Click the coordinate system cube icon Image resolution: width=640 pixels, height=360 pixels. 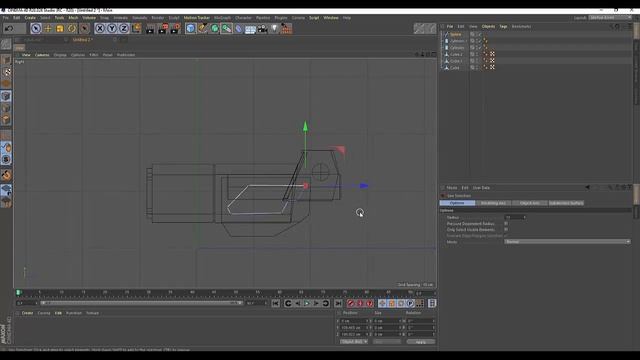pyautogui.click(x=136, y=28)
